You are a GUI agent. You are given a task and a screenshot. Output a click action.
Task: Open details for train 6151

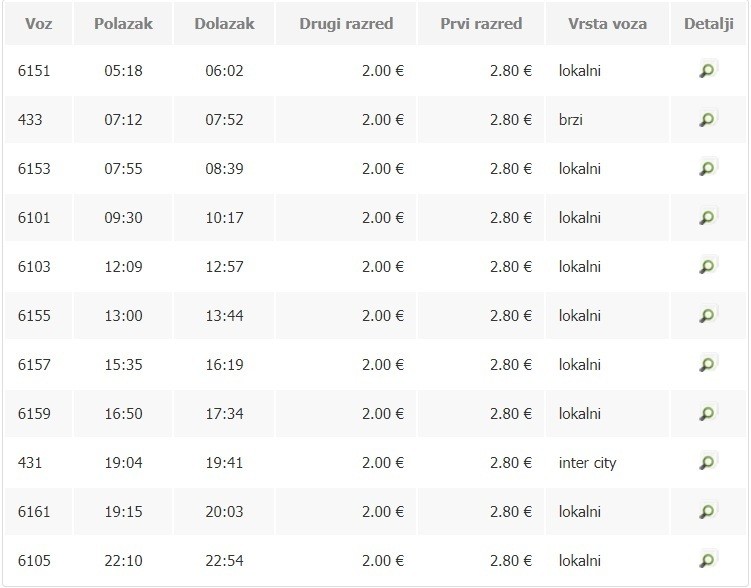(x=707, y=71)
